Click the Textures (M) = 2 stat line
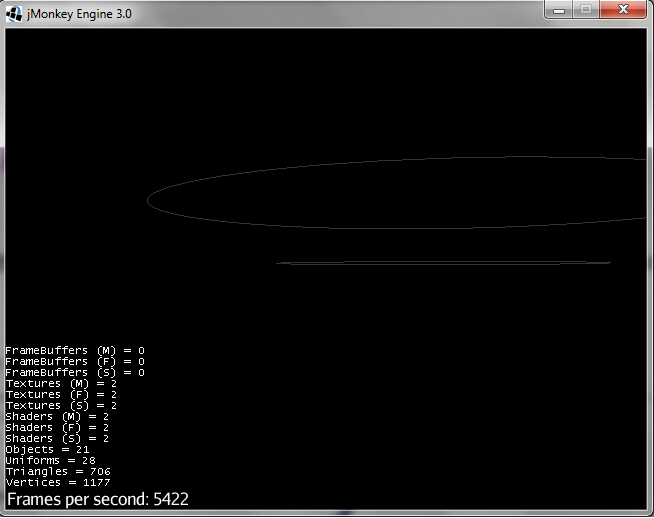 (x=61, y=384)
